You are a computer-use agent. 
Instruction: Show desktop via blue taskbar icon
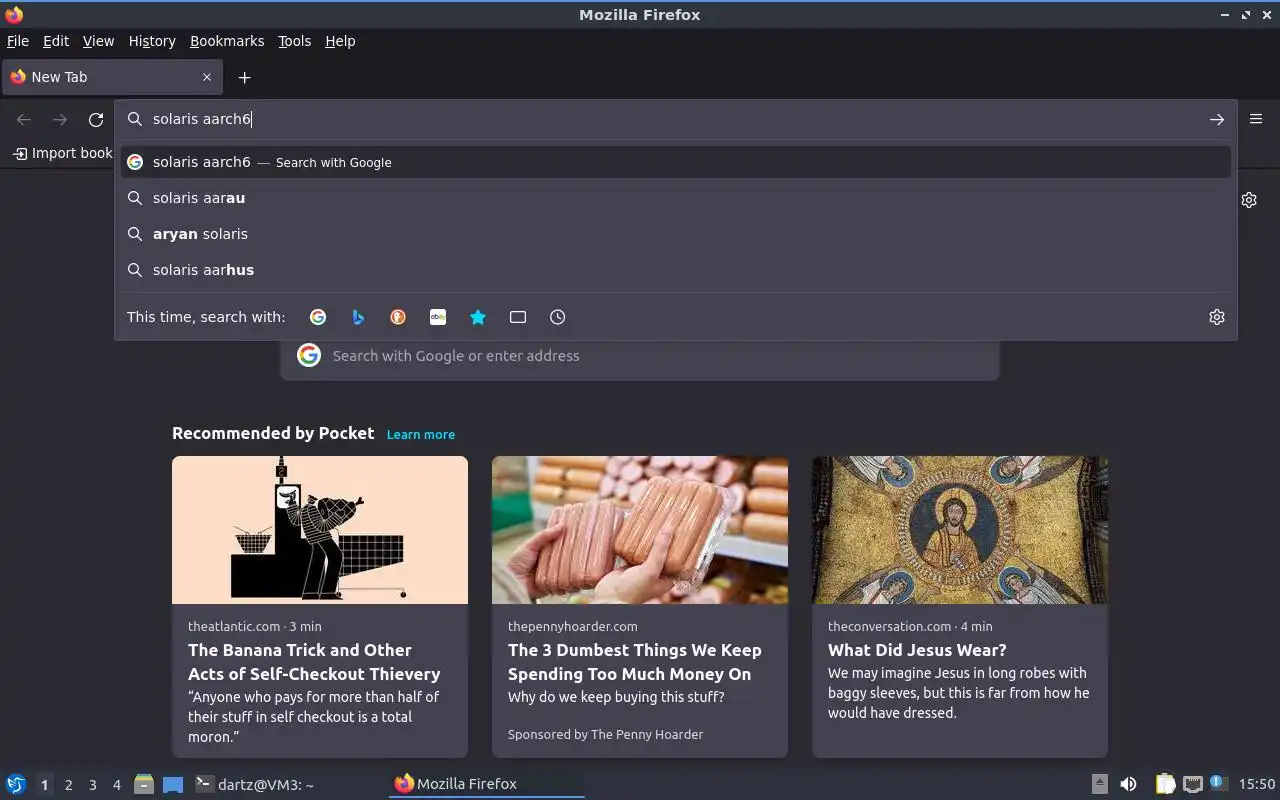(173, 784)
